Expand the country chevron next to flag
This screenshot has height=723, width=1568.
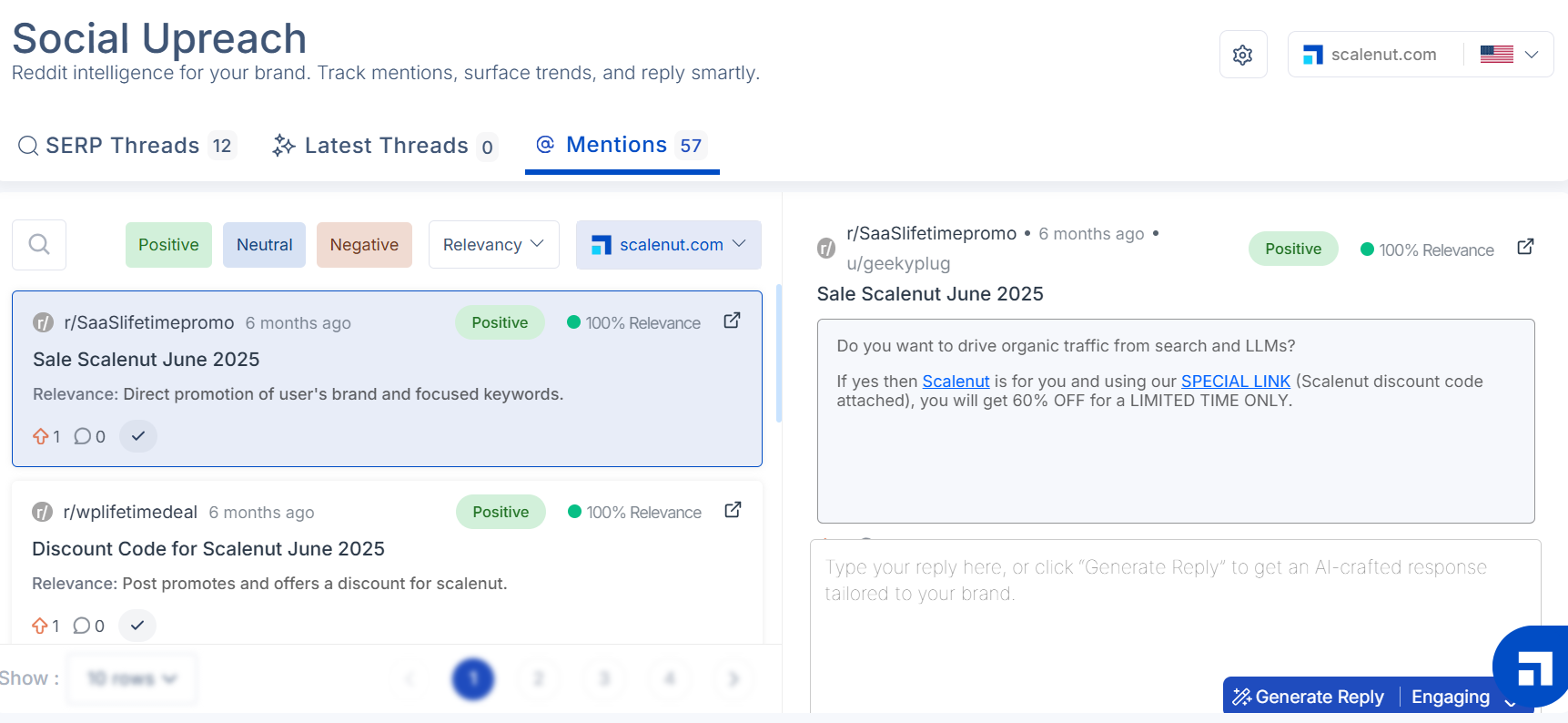pyautogui.click(x=1532, y=55)
